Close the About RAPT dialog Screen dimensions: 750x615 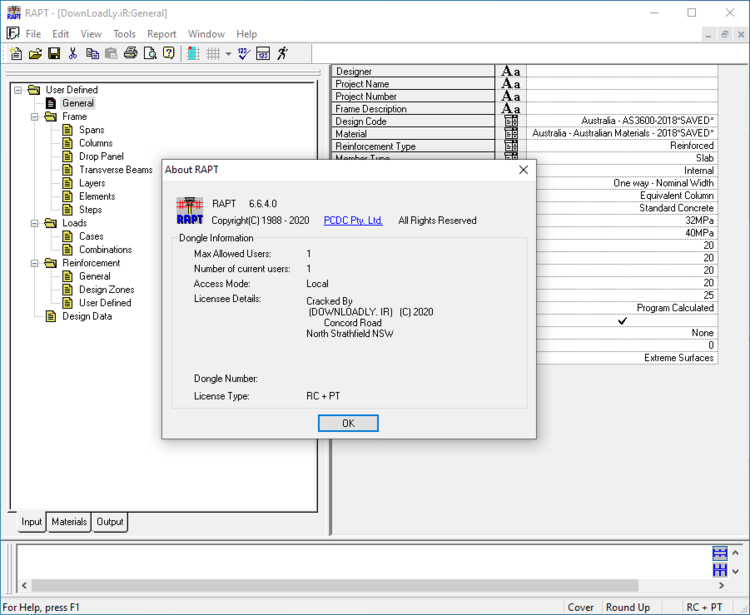(x=523, y=170)
